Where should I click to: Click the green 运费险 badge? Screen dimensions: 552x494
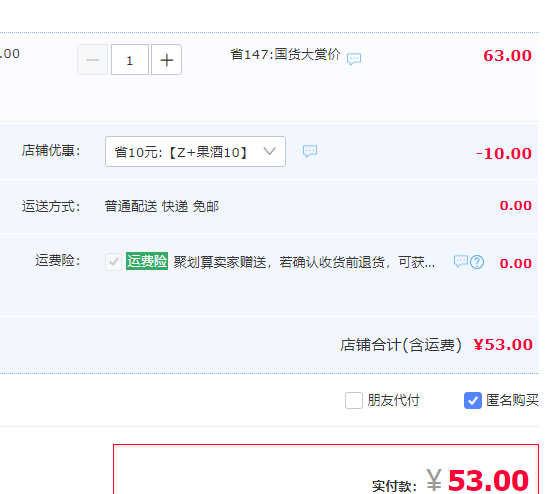(147, 261)
